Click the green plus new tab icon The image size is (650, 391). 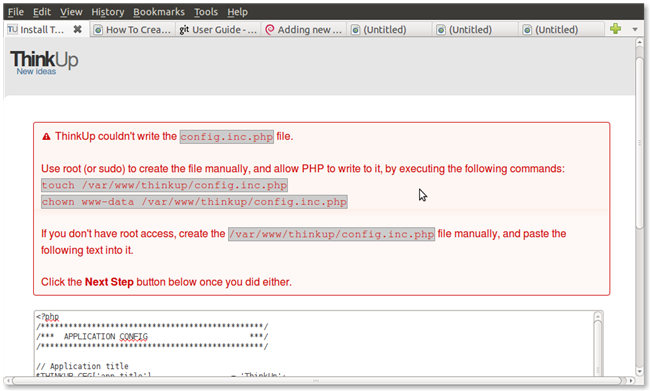(x=616, y=29)
